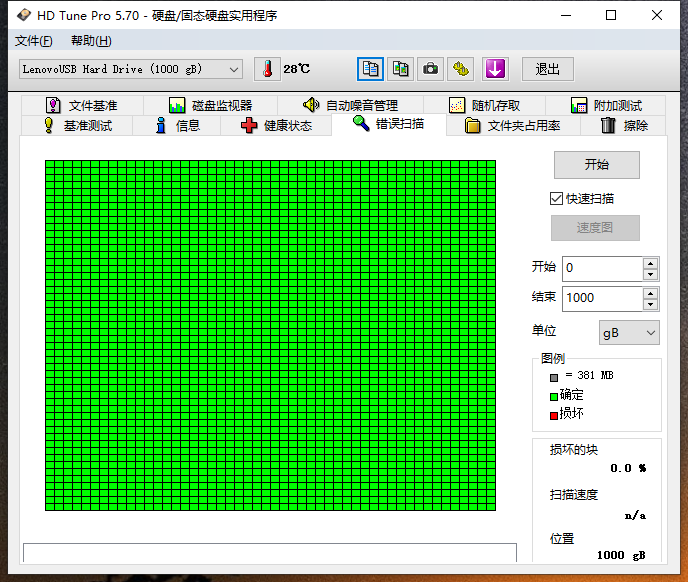
Task: Click the gray block-size legend swatch
Action: click(554, 377)
